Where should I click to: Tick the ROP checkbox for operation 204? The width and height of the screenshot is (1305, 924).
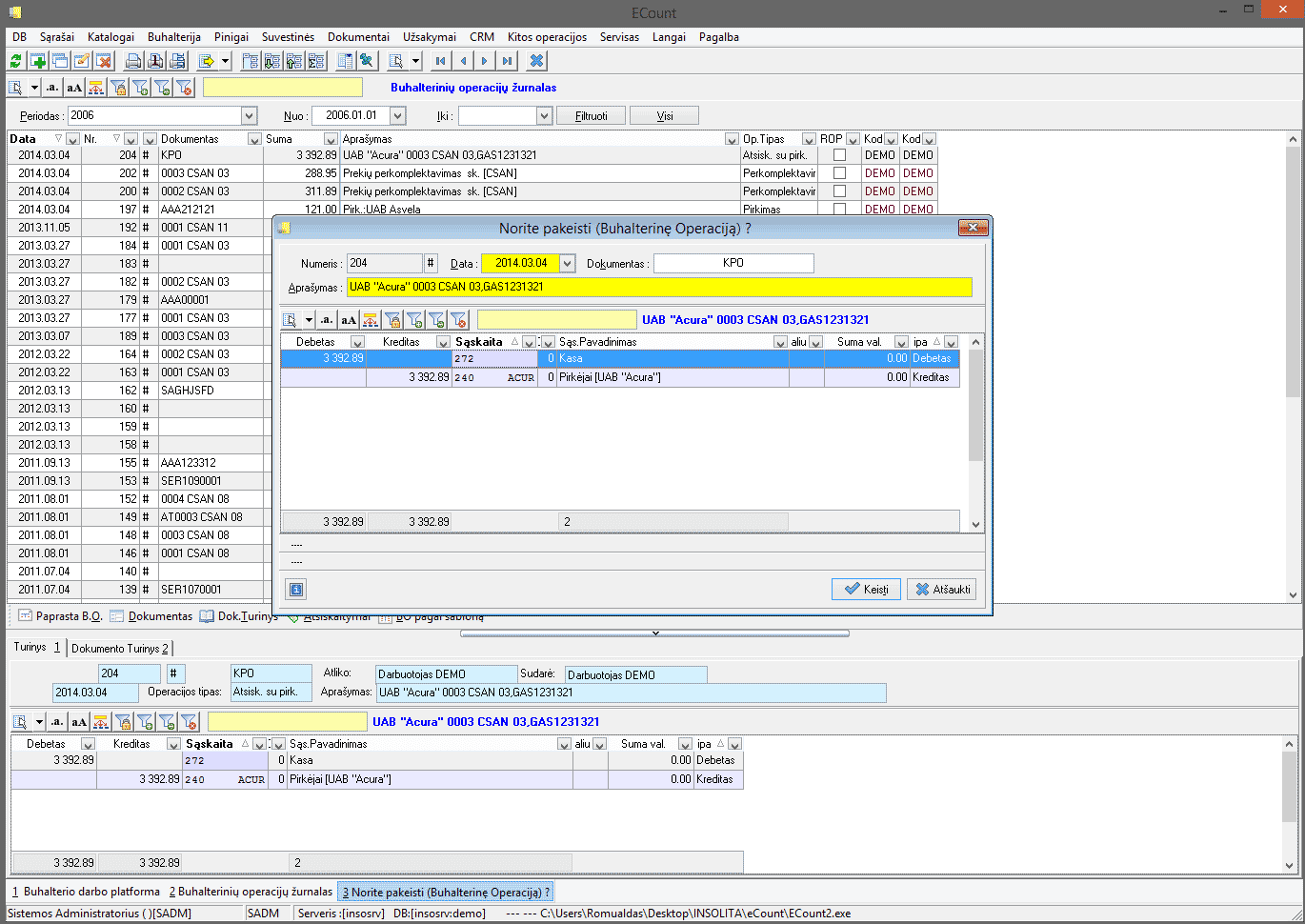839,155
